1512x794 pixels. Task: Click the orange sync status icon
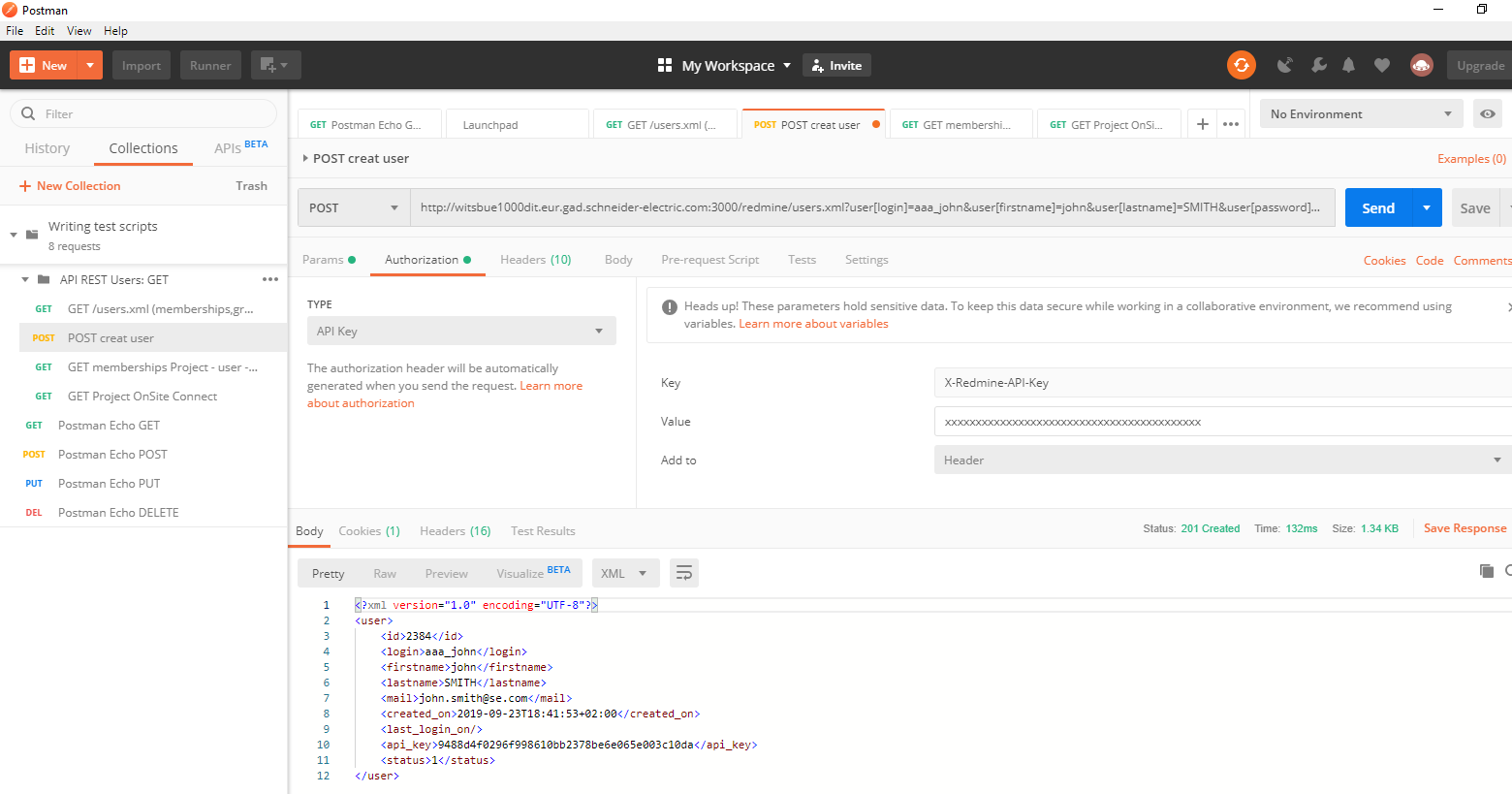1241,65
